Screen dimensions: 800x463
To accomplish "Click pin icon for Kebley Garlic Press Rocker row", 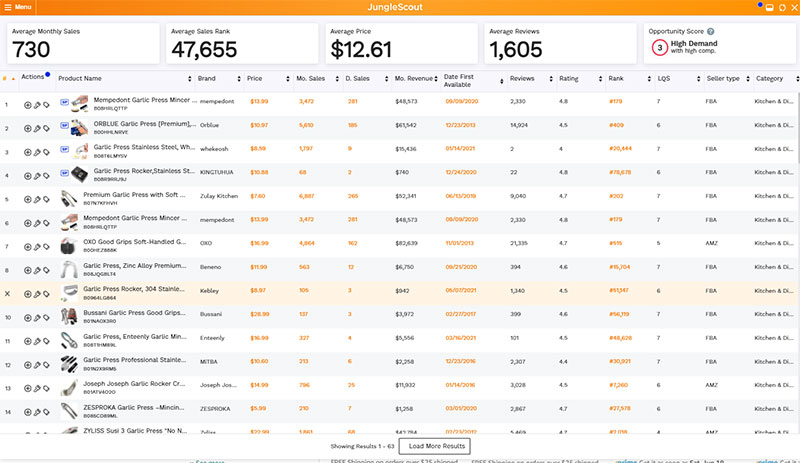I will pyautogui.click(x=37, y=294).
